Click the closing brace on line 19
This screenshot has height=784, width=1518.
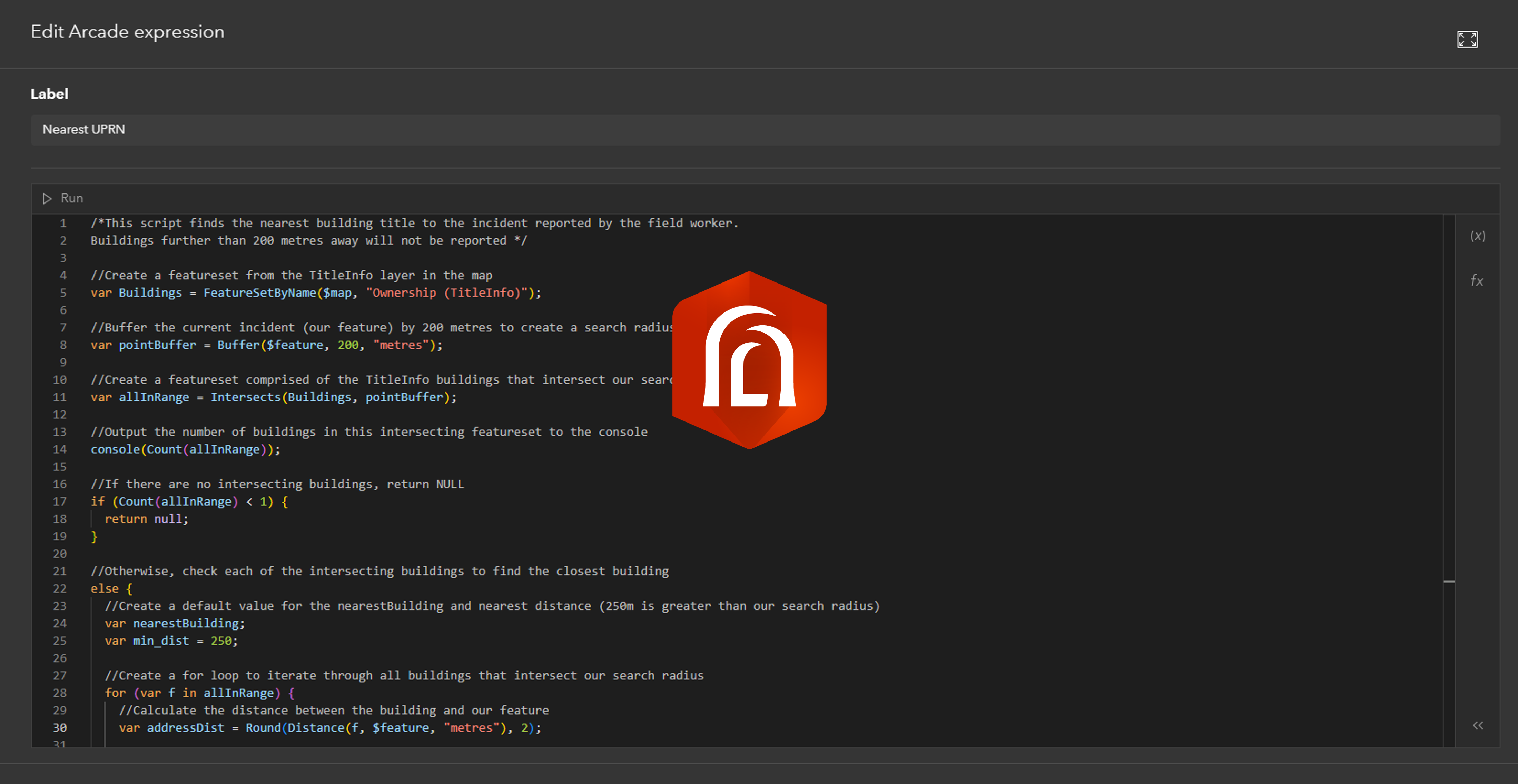click(94, 537)
